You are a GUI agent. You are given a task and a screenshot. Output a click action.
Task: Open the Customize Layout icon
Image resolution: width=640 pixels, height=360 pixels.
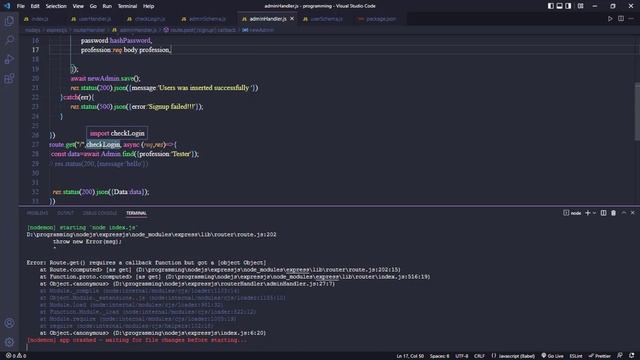point(580,6)
